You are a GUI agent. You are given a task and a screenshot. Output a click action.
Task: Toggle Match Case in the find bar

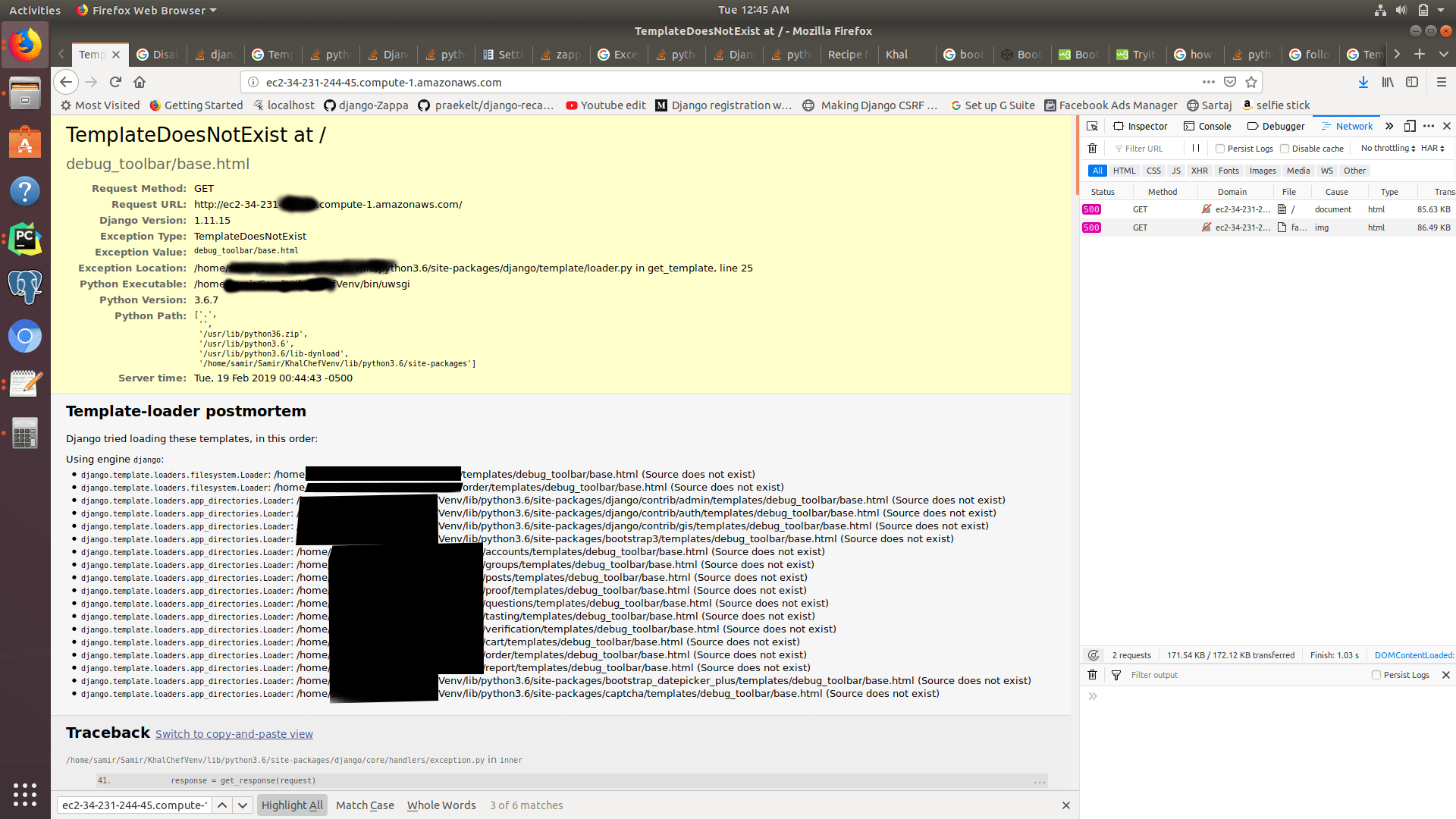pos(365,805)
